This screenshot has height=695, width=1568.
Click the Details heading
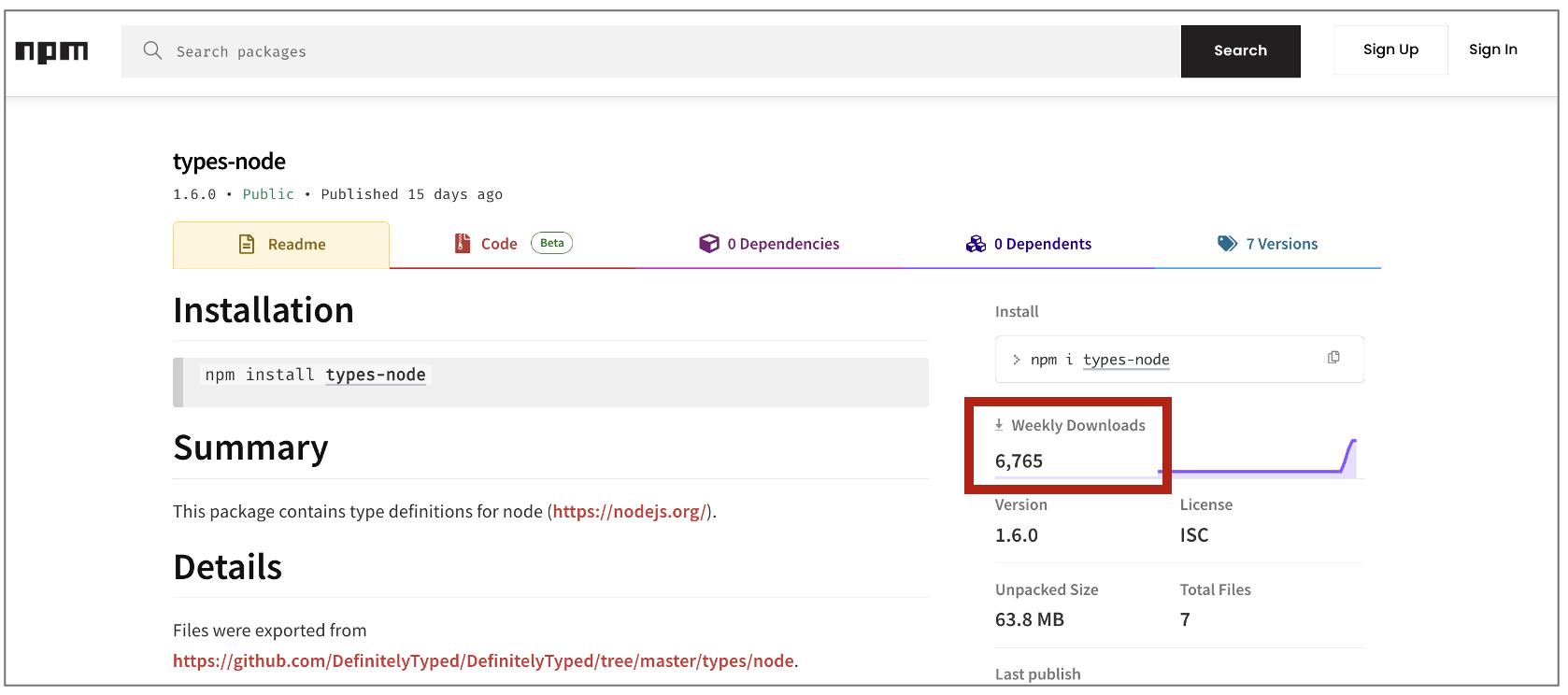coord(228,567)
